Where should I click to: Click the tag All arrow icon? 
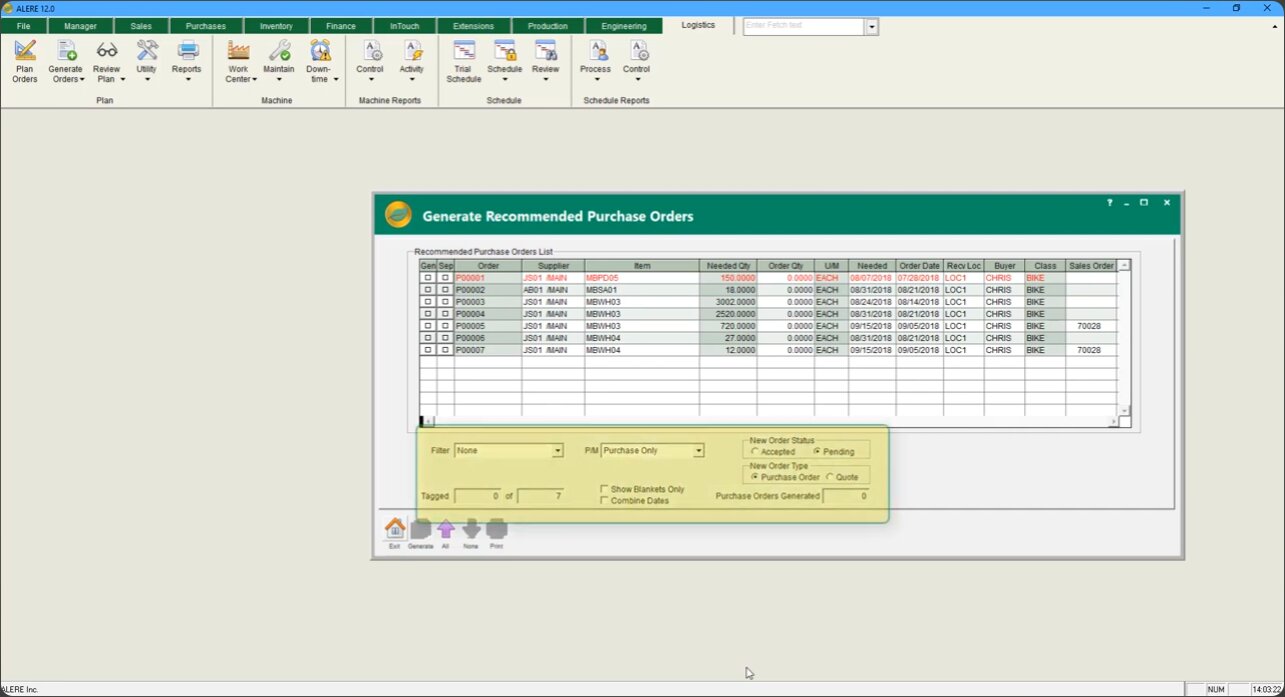coord(445,529)
